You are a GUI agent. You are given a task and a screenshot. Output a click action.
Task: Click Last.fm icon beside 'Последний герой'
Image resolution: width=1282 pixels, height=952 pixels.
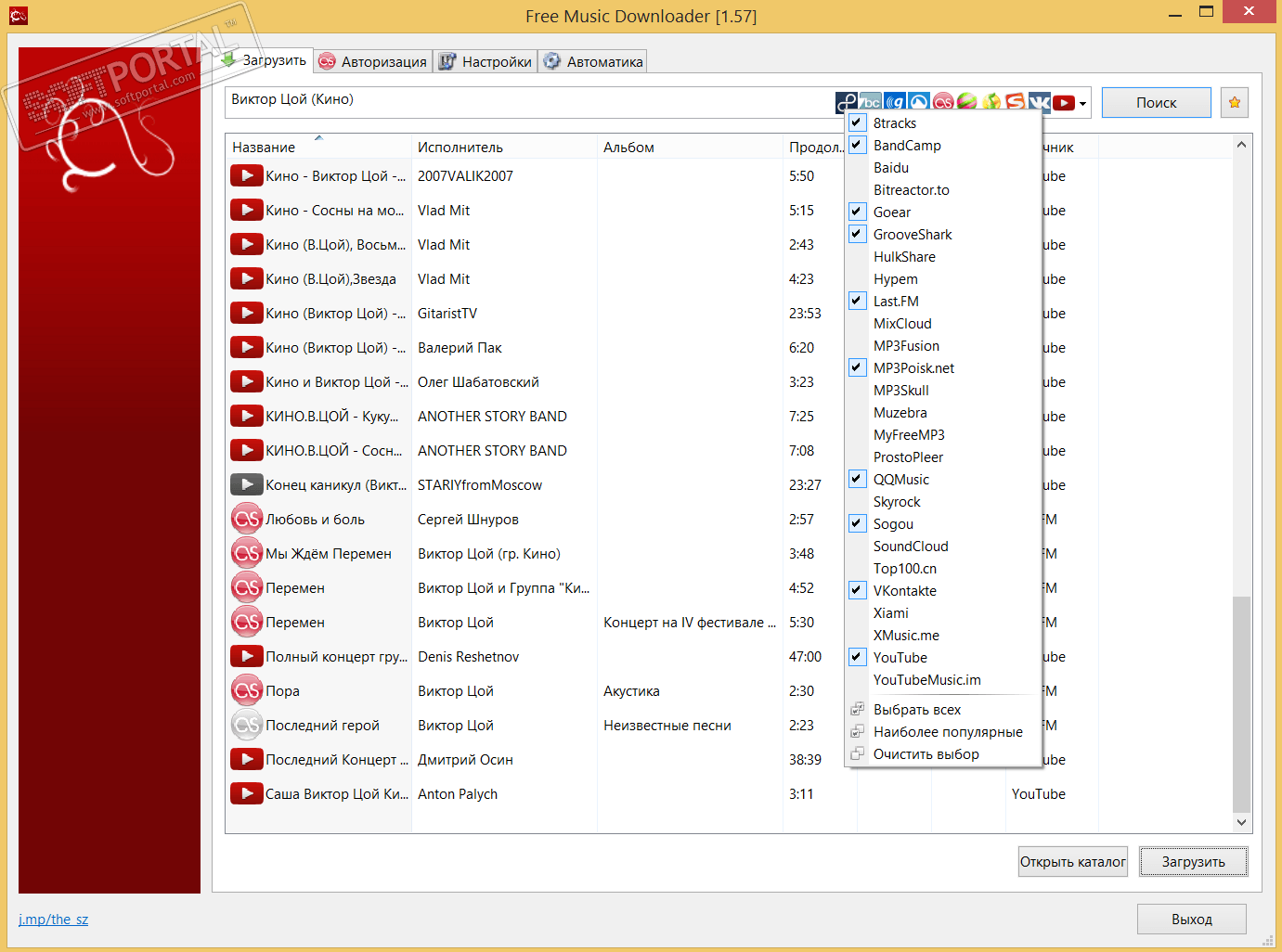tap(247, 725)
